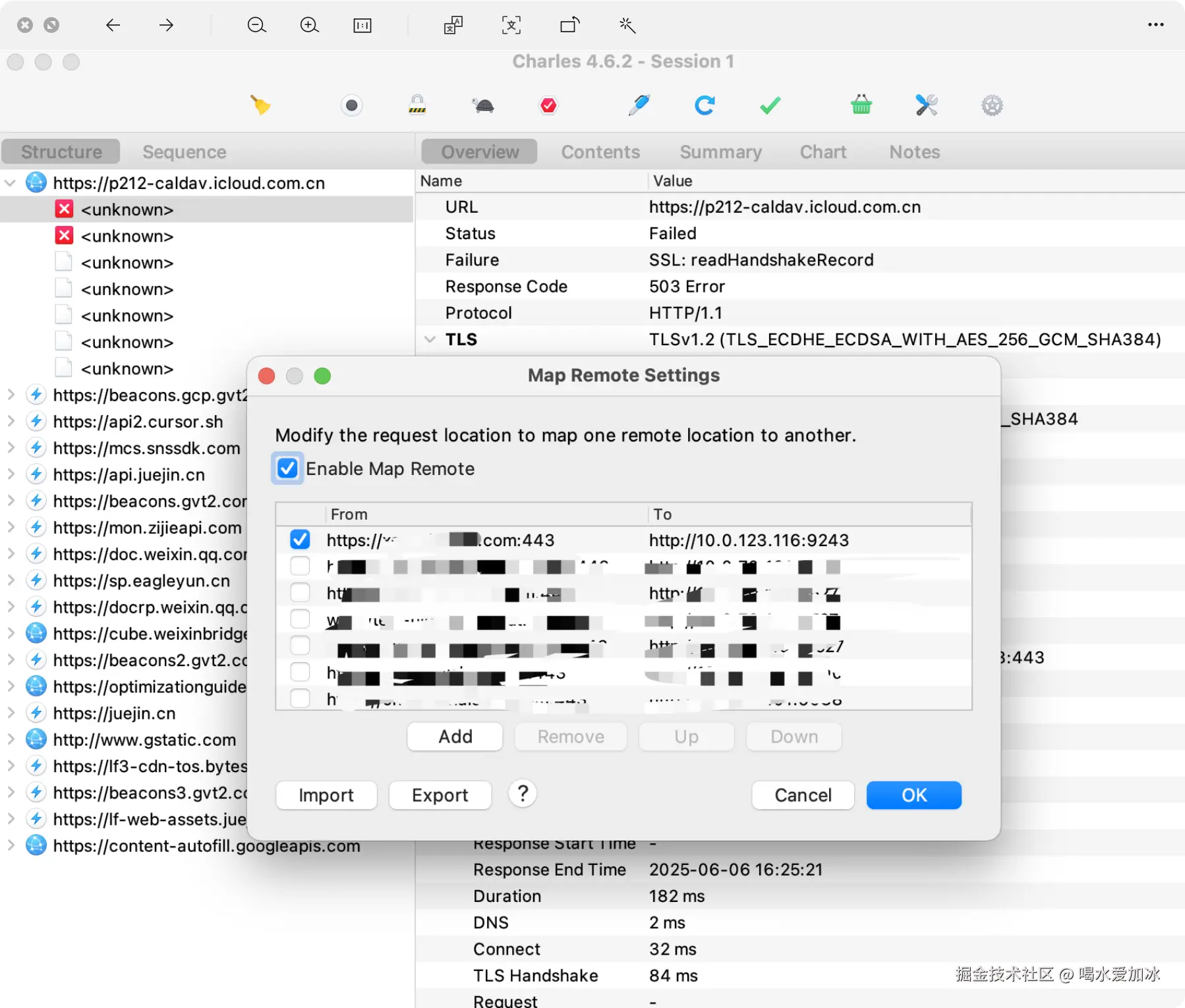Check the sixth mapping row checkbox
The image size is (1185, 1008).
[x=300, y=671]
